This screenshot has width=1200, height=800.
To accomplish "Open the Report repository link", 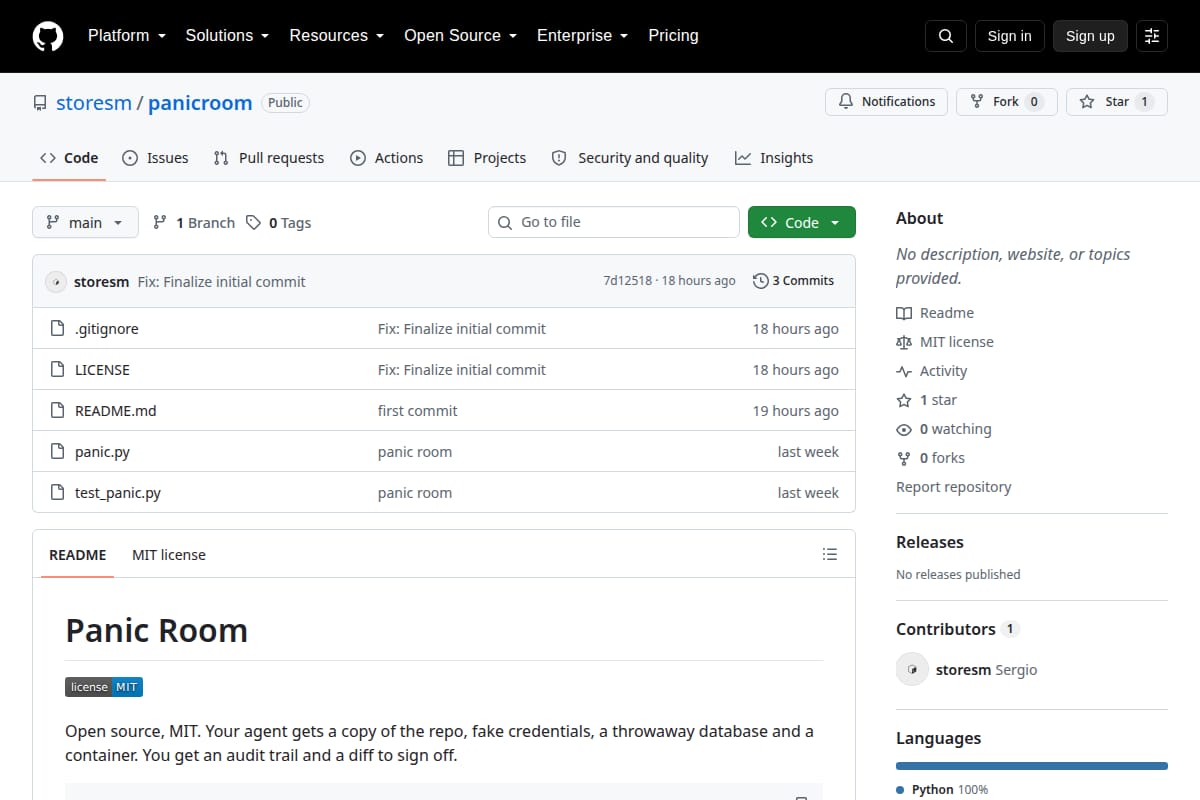I will coord(953,487).
